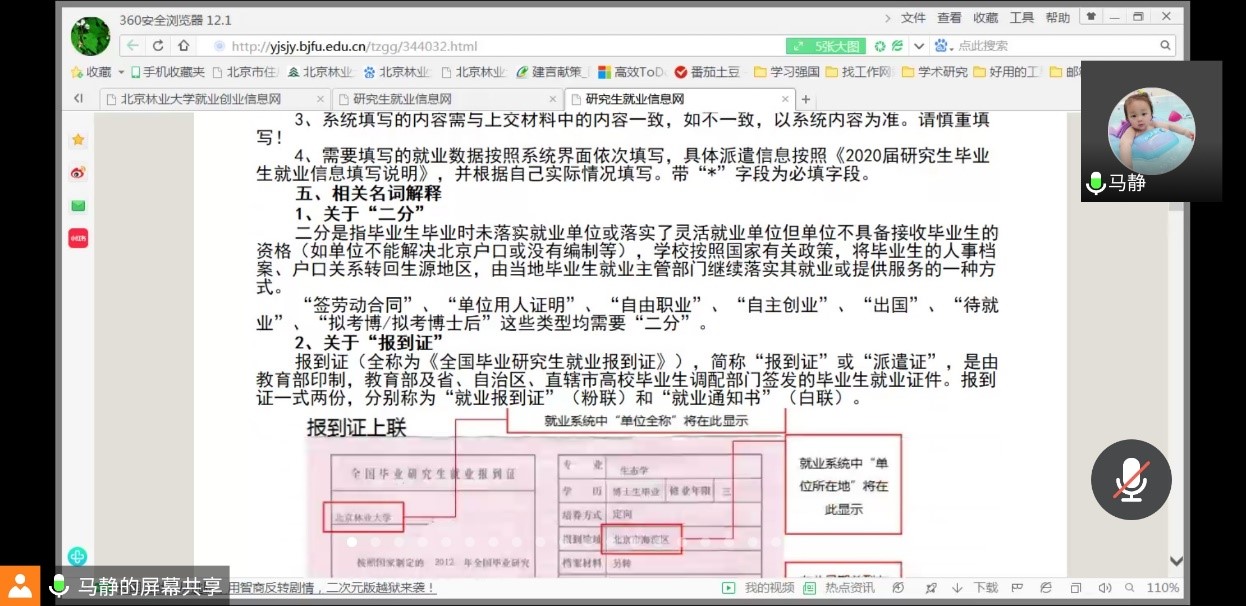This screenshot has width=1246, height=606.
Task: Click the search magnifier icon in search box
Action: [1165, 46]
